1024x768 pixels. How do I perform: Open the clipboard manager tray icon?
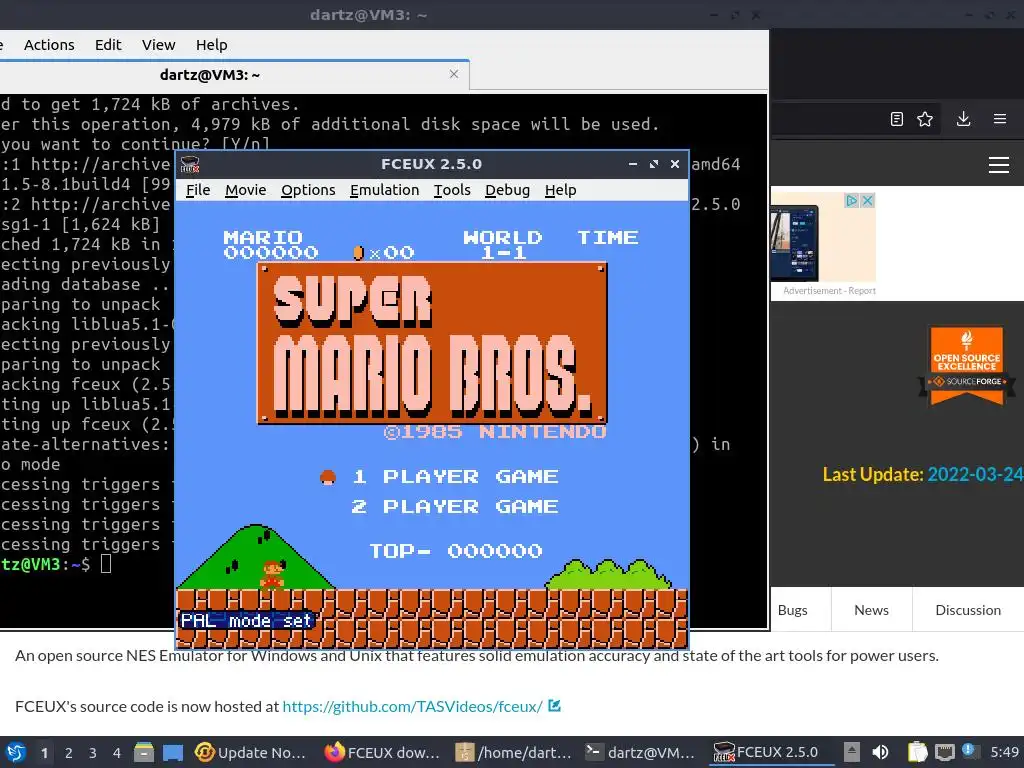pyautogui.click(x=917, y=752)
